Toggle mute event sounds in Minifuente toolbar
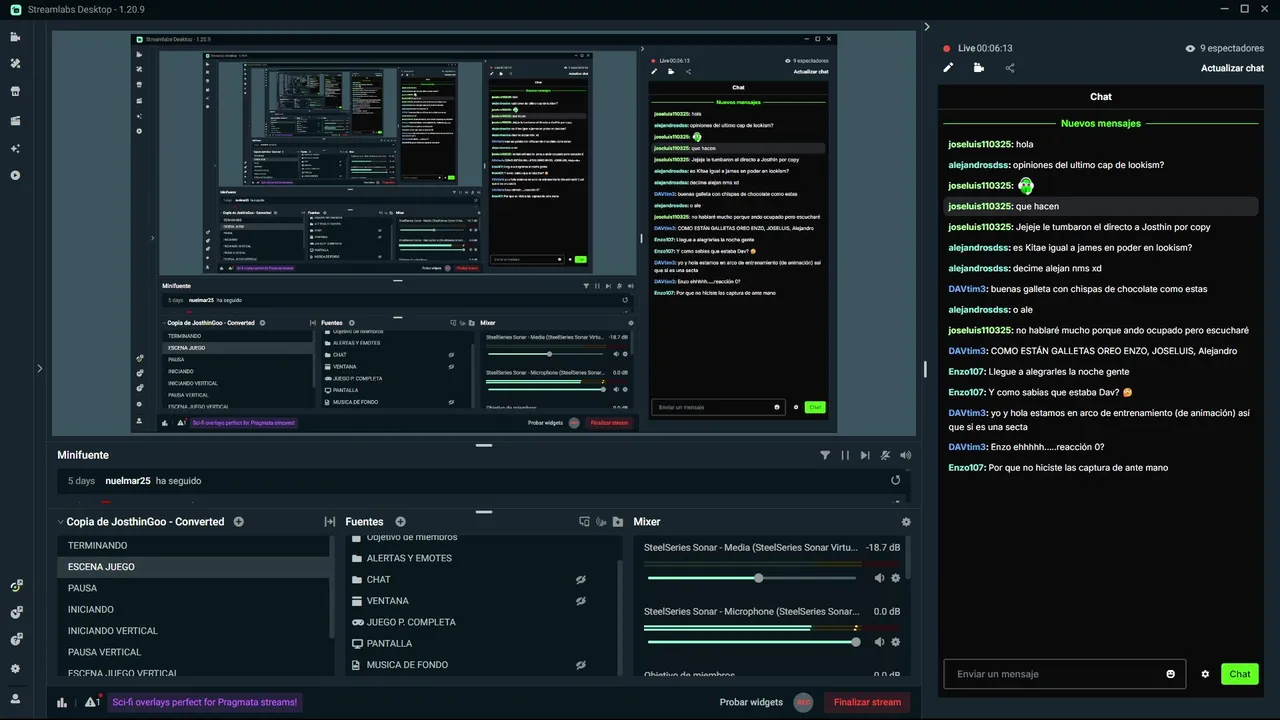 [x=885, y=455]
